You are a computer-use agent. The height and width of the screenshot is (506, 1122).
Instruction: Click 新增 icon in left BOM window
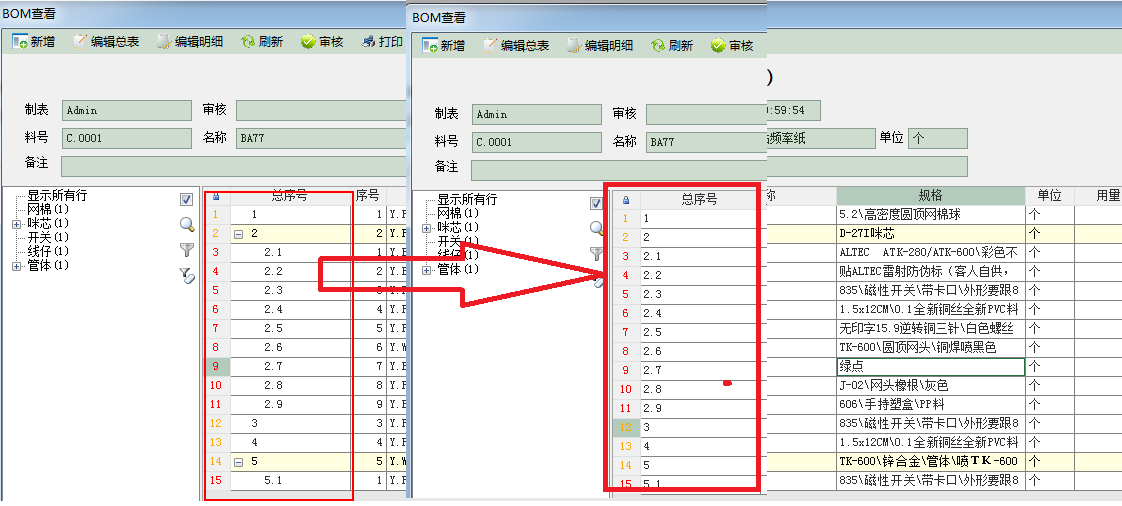(20, 42)
